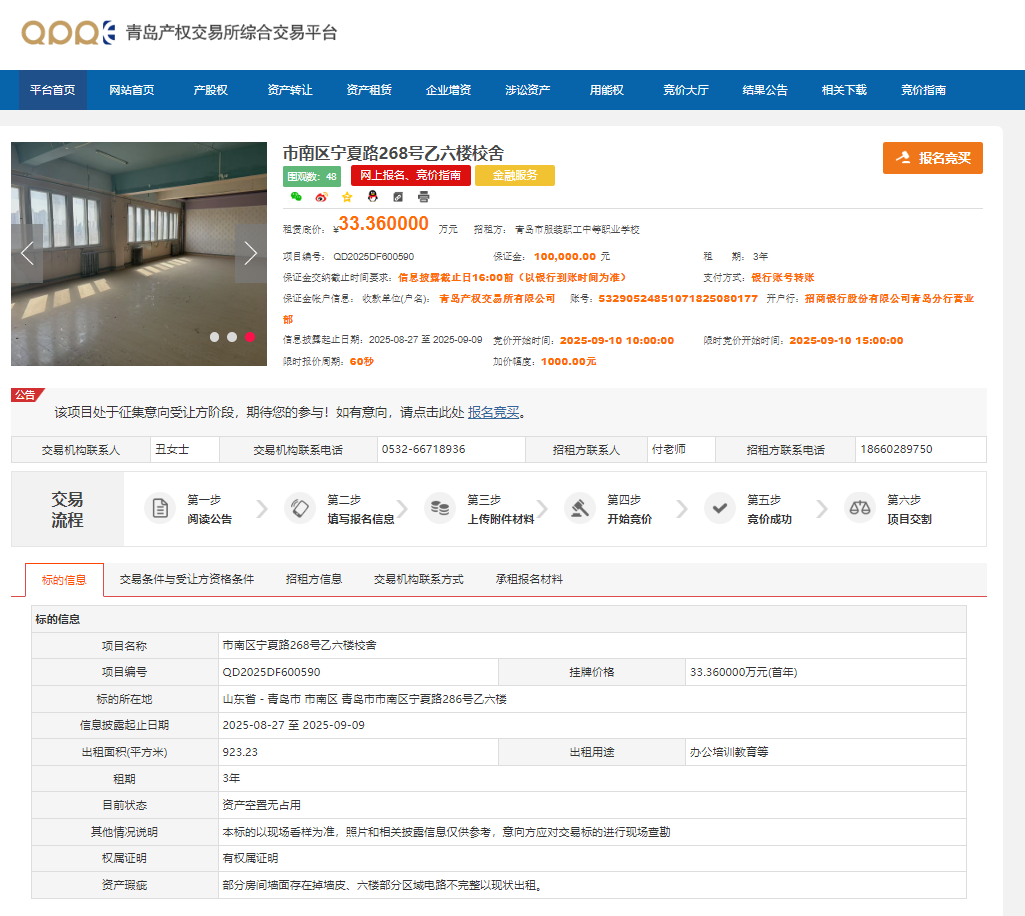Follow the 报名竞买 link in notice
1025x916 pixels.
pyautogui.click(x=494, y=412)
